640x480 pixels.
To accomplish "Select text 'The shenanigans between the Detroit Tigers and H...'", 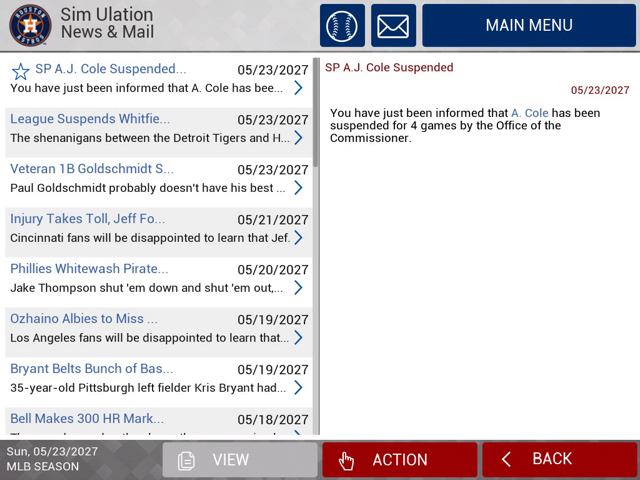I will tap(150, 138).
